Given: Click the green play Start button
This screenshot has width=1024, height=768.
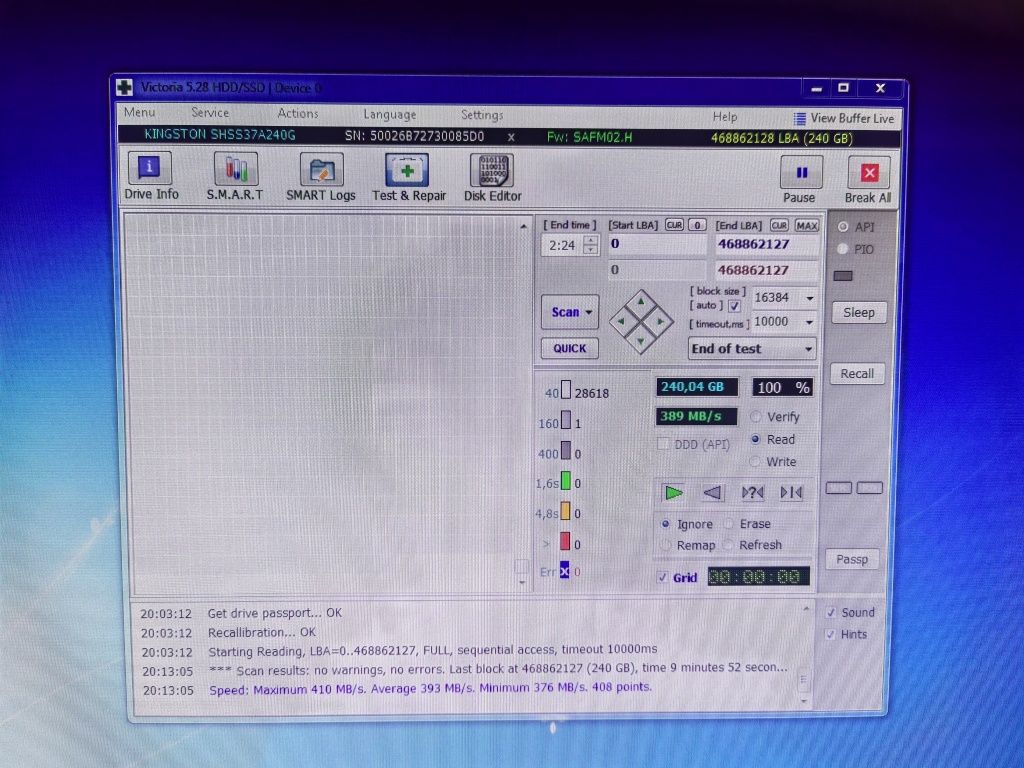Looking at the screenshot, I should (x=673, y=492).
